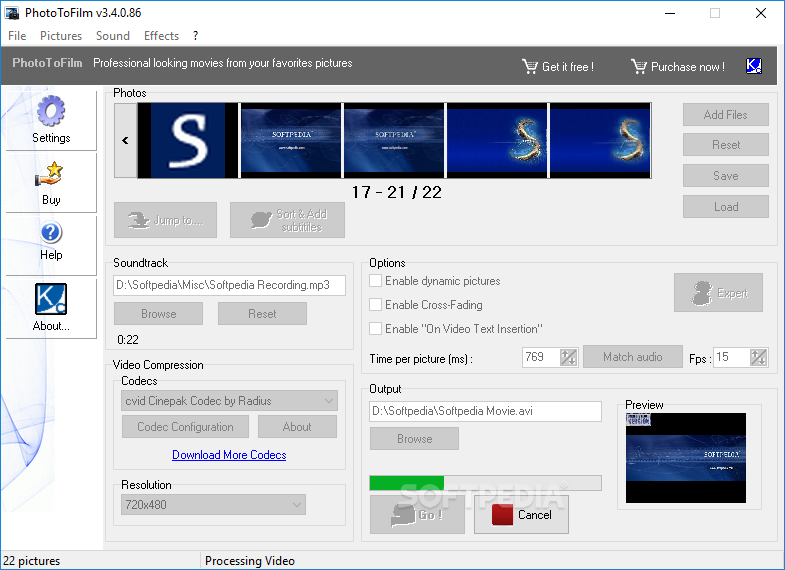Select the first golden S thumbnail
Screen dimensions: 785x570
point(497,141)
